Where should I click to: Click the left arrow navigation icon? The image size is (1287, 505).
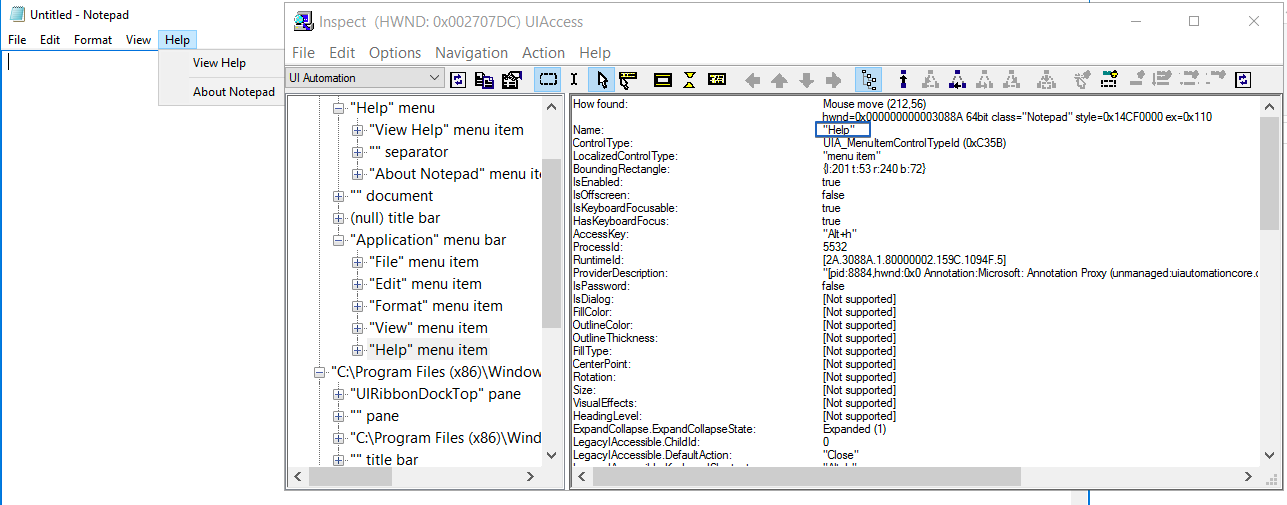click(x=753, y=78)
